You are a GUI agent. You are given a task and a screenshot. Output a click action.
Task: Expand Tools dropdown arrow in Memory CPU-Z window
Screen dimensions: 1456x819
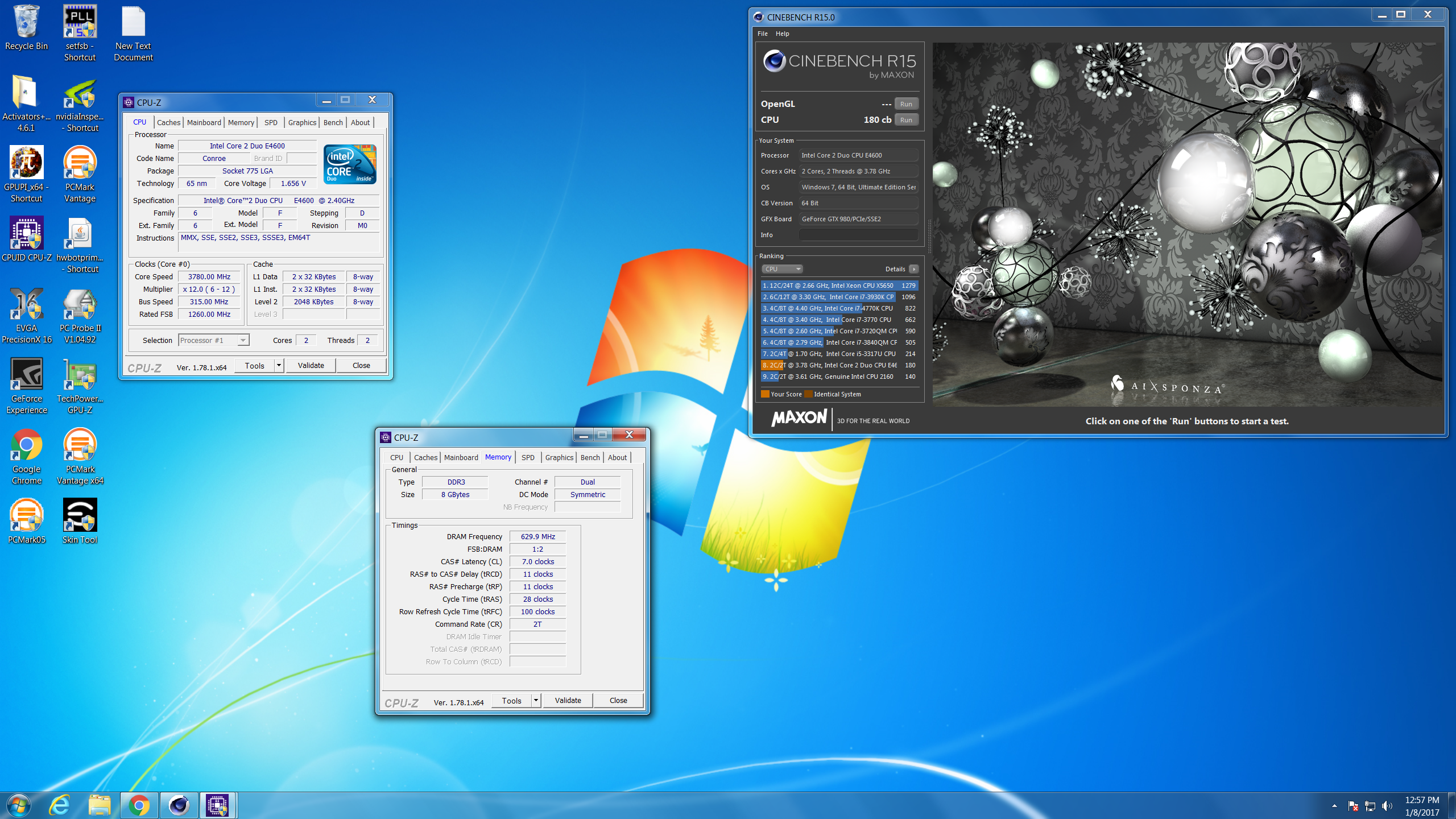[536, 700]
